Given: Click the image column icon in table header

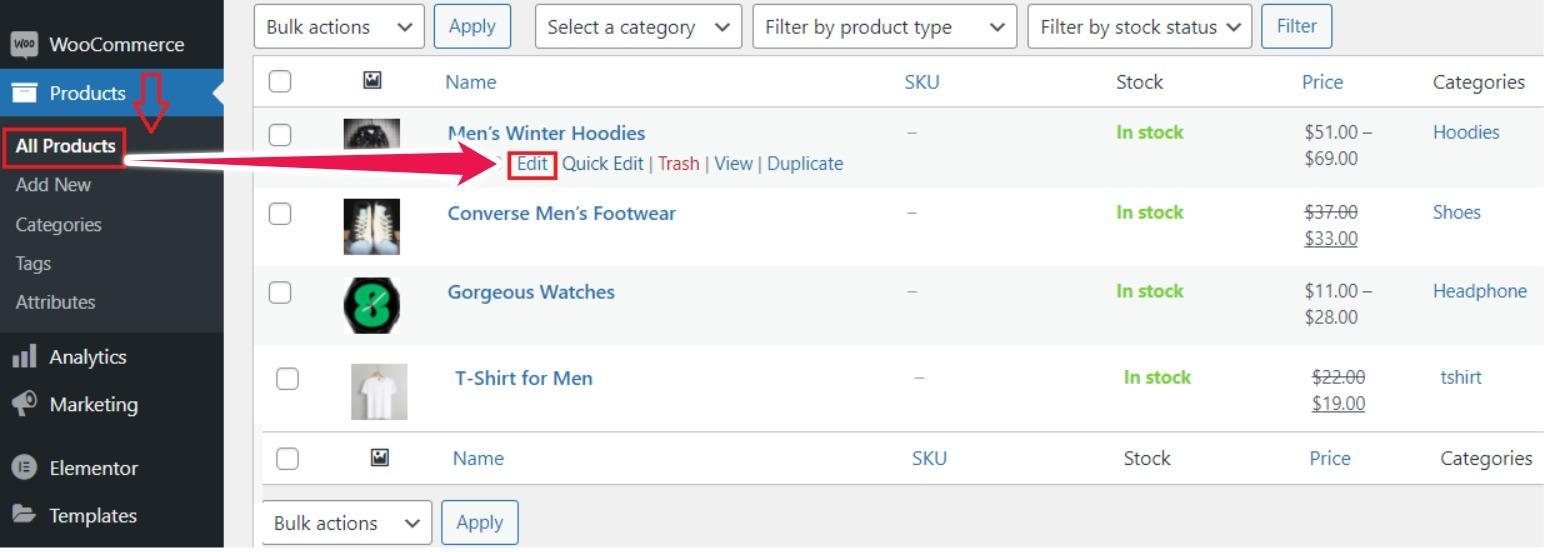Looking at the screenshot, I should 372,81.
